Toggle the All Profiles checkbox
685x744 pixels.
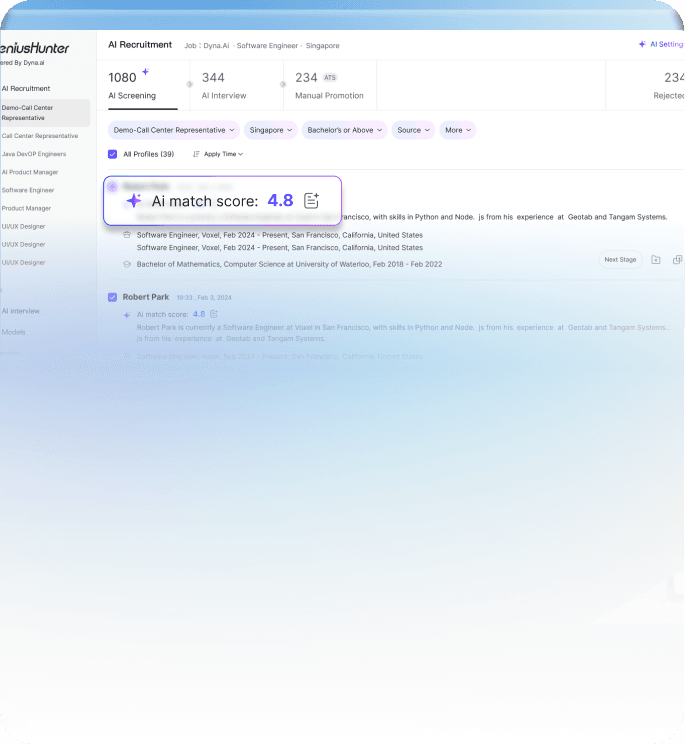pyautogui.click(x=113, y=154)
